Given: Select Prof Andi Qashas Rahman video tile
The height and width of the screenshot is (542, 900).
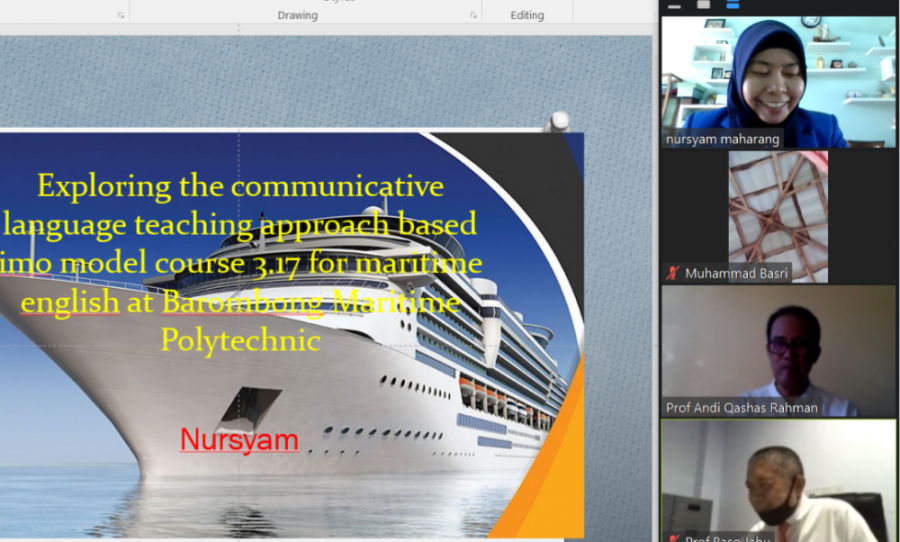Looking at the screenshot, I should 778,351.
